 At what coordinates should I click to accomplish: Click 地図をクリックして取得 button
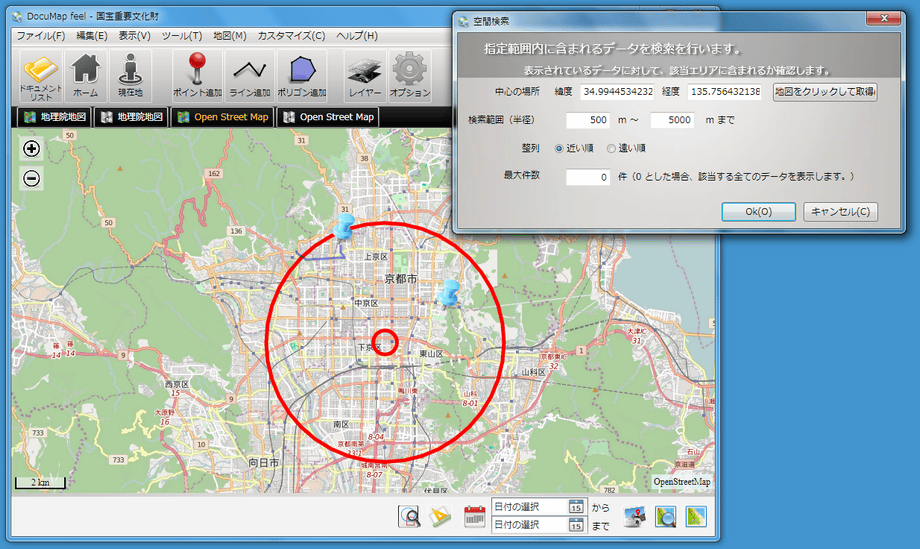825,92
